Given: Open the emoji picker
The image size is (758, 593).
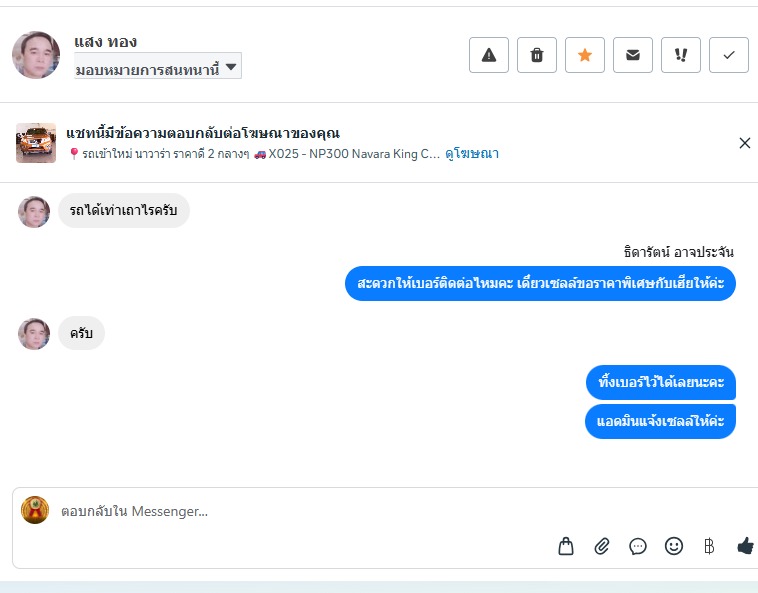Looking at the screenshot, I should [x=674, y=546].
